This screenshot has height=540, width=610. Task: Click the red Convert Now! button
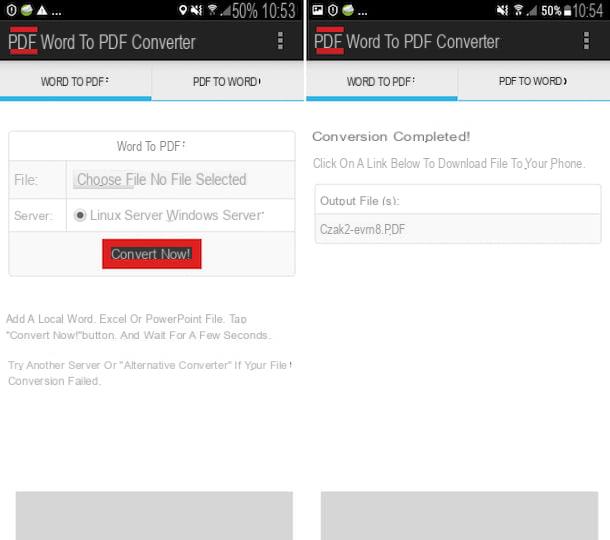152,254
